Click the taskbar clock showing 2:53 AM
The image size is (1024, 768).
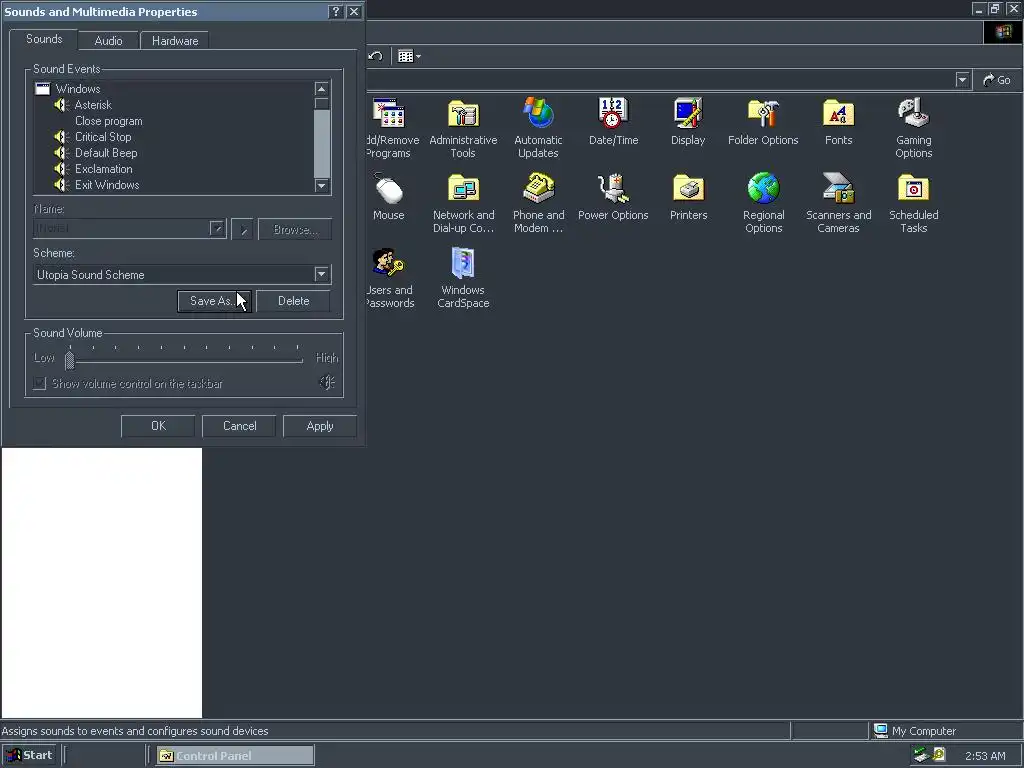[985, 756]
